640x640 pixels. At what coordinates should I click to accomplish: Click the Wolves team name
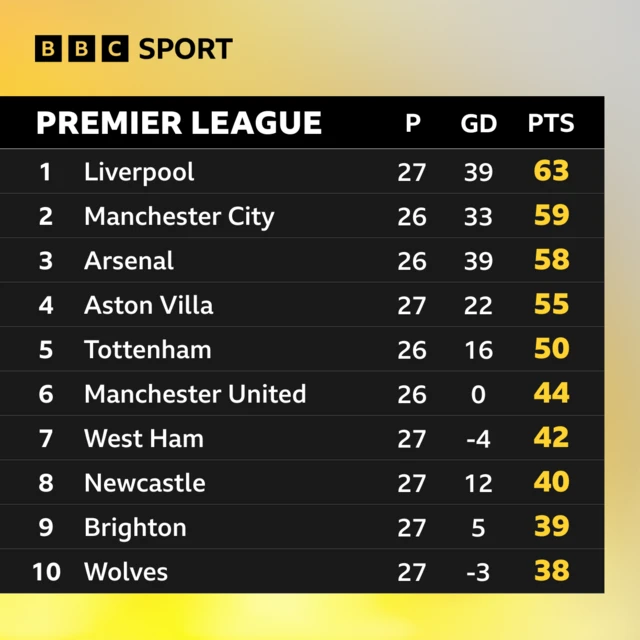[x=126, y=571]
